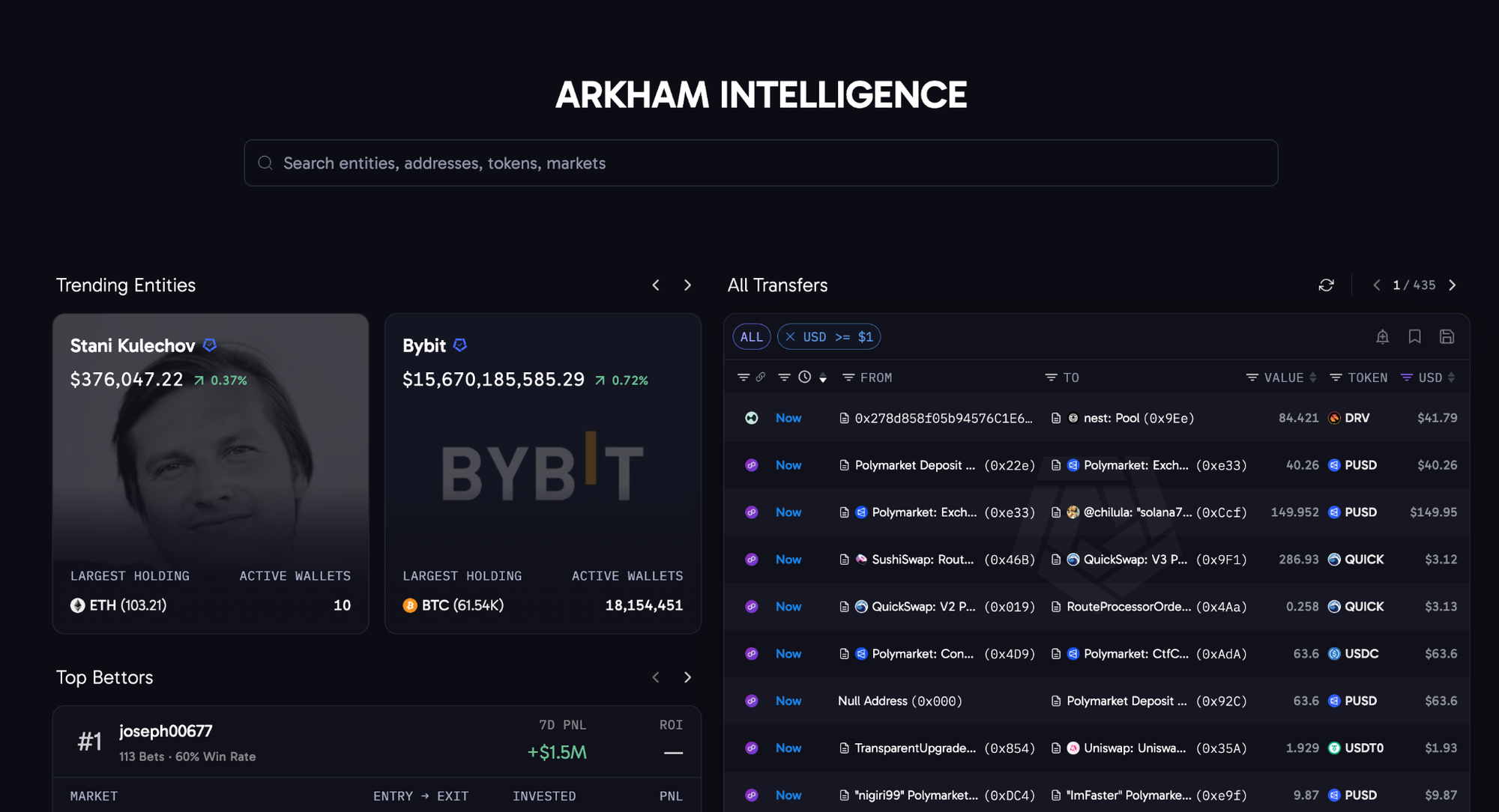
Task: Open the USD column filter
Action: click(x=1407, y=378)
